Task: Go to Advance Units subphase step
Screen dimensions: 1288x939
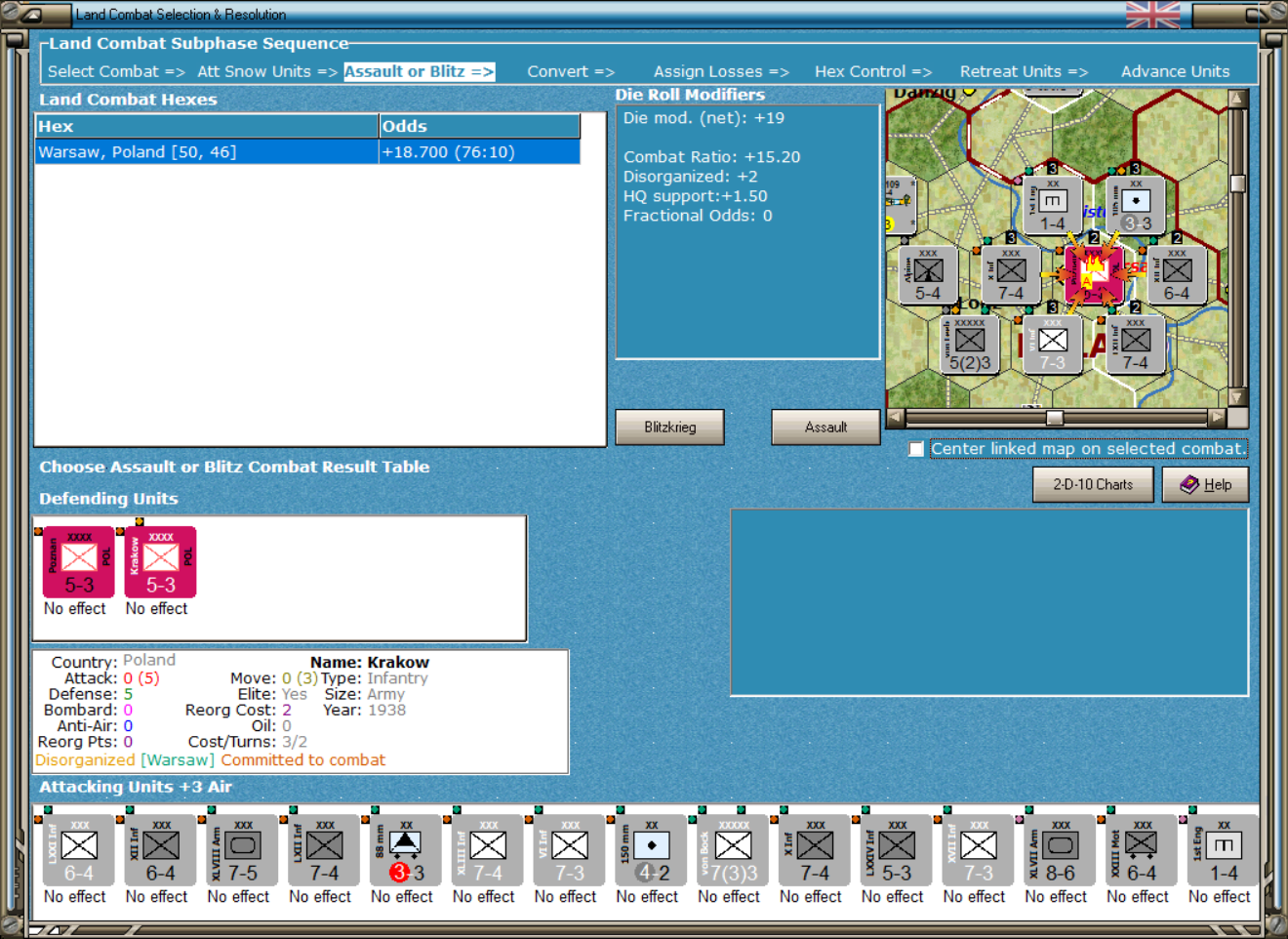Action: 1175,71
